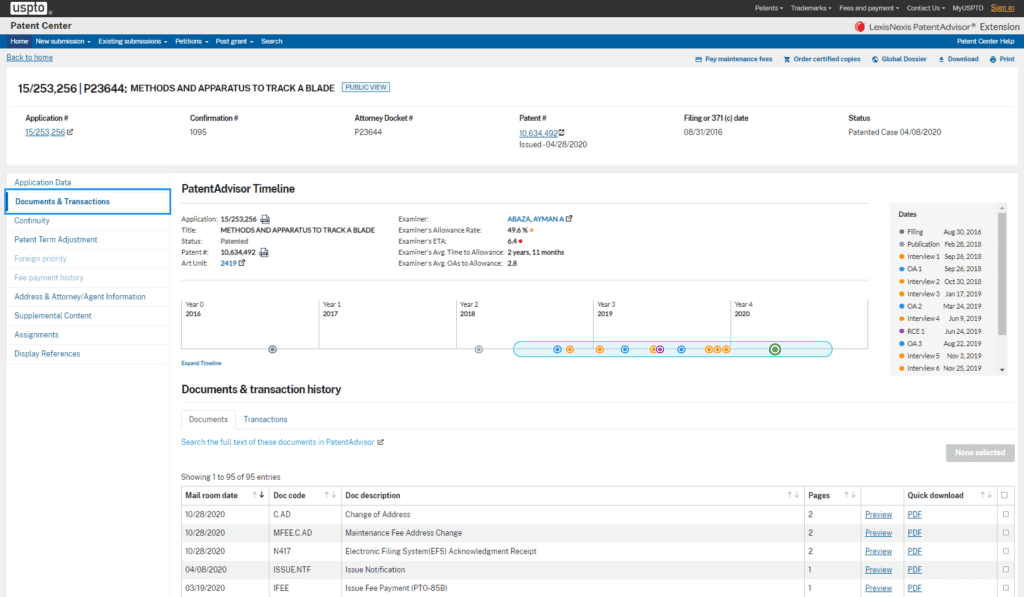Click the Filing marker in Year 0 of timeline

(x=272, y=349)
